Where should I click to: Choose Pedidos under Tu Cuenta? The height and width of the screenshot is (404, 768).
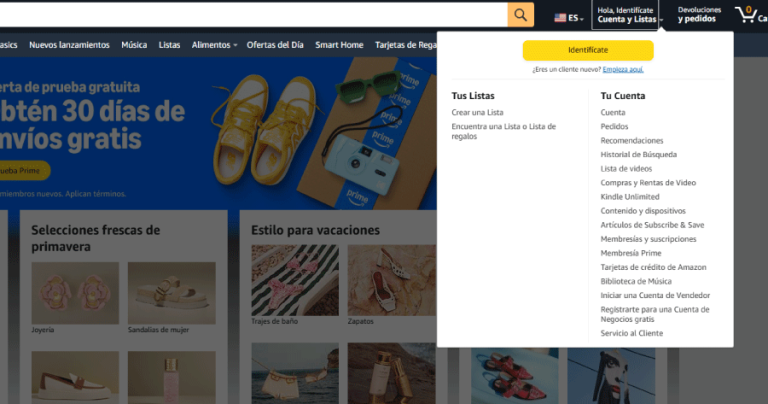pos(614,126)
